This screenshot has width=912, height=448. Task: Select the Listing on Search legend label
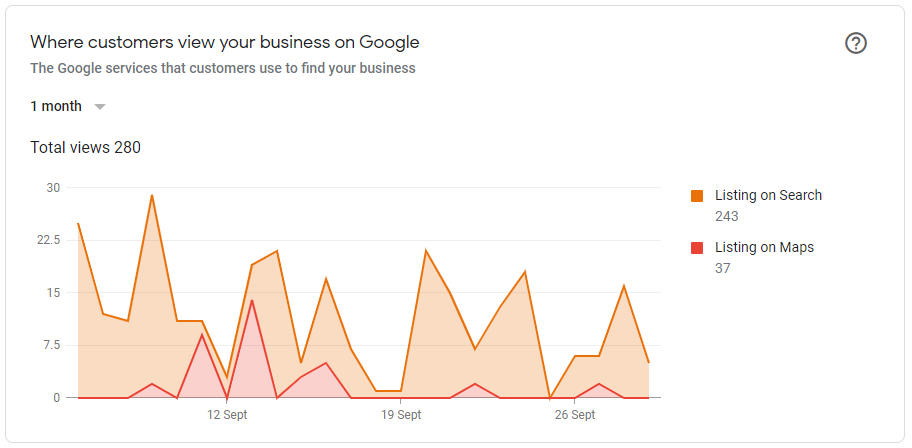point(768,196)
